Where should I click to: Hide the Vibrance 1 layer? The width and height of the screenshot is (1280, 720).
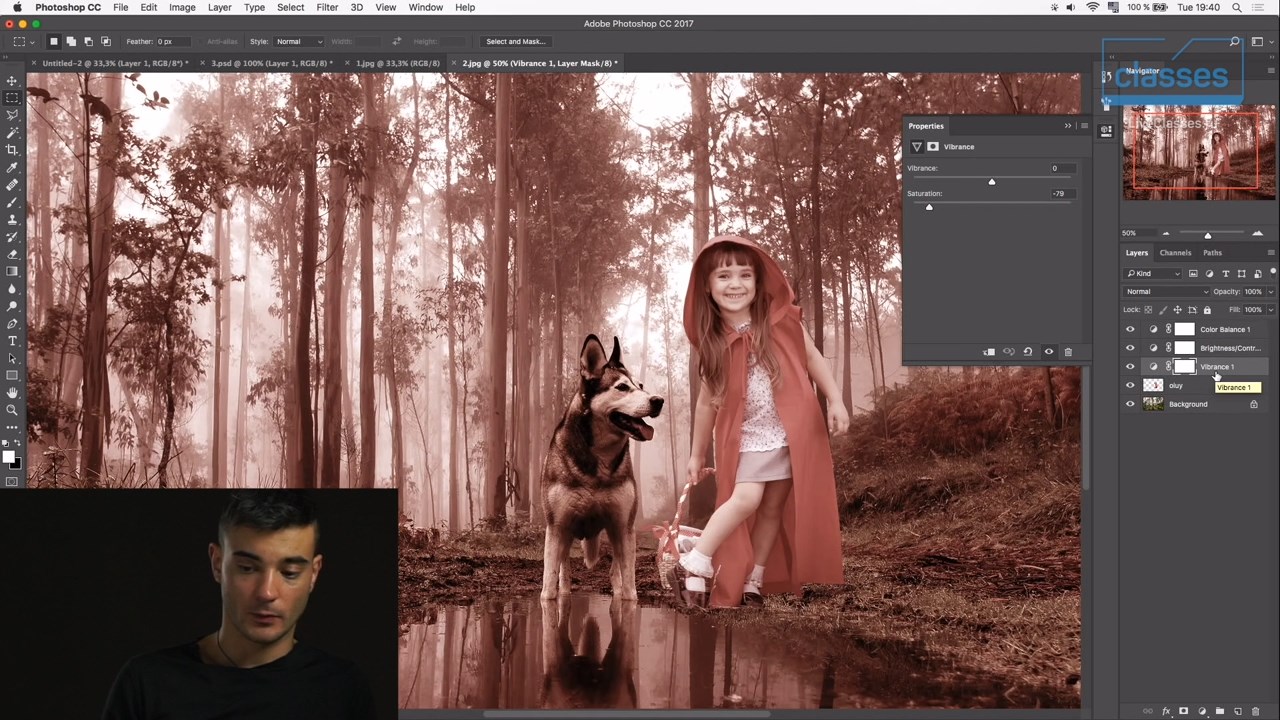click(x=1130, y=367)
